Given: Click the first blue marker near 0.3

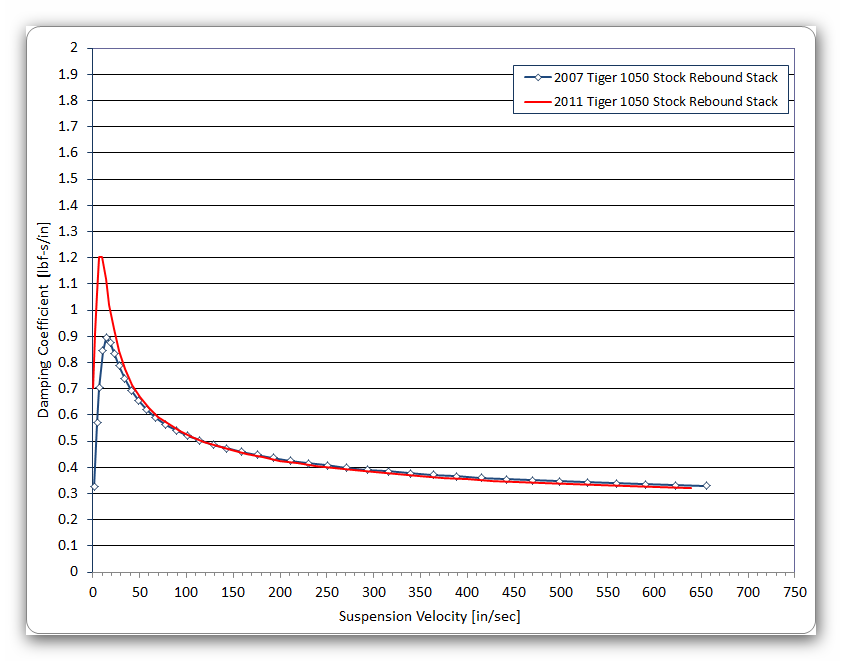Looking at the screenshot, I should click(x=94, y=486).
